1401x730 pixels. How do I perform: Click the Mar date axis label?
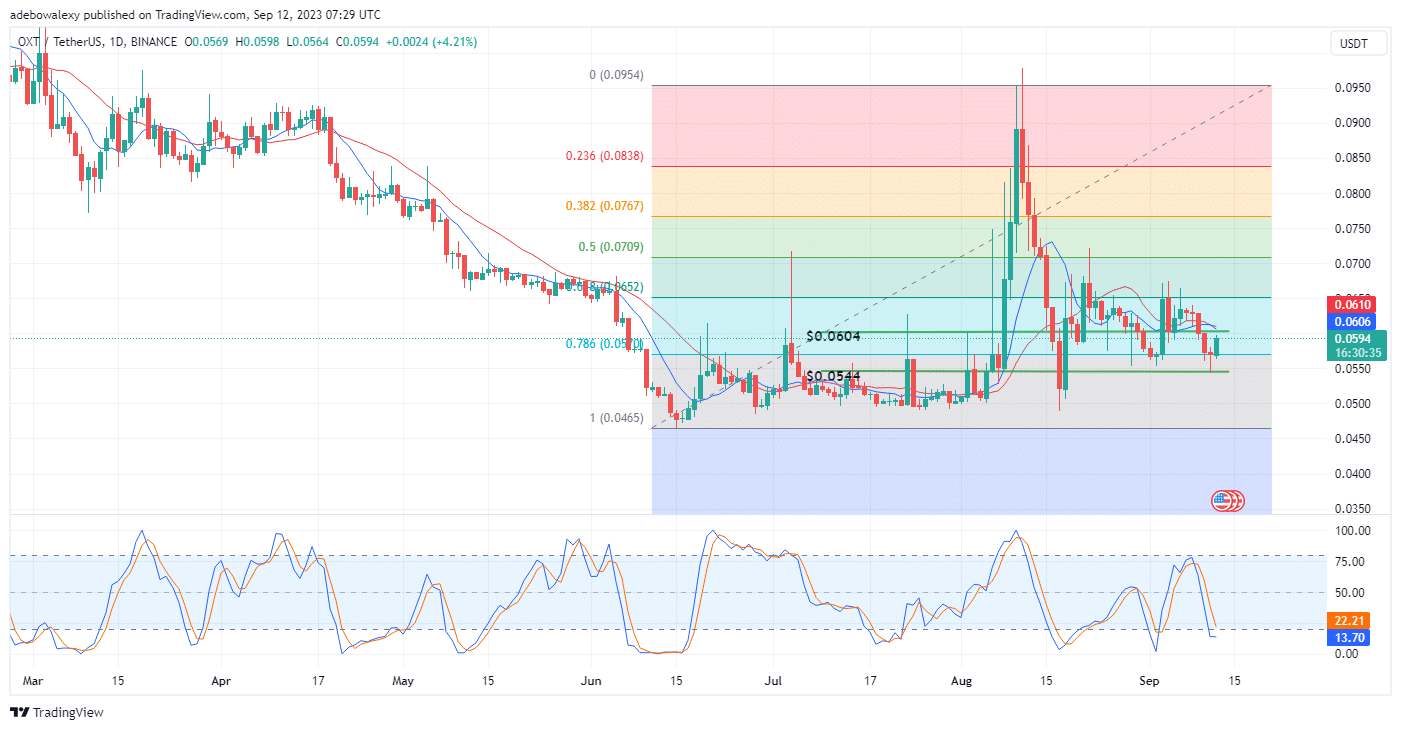31,680
